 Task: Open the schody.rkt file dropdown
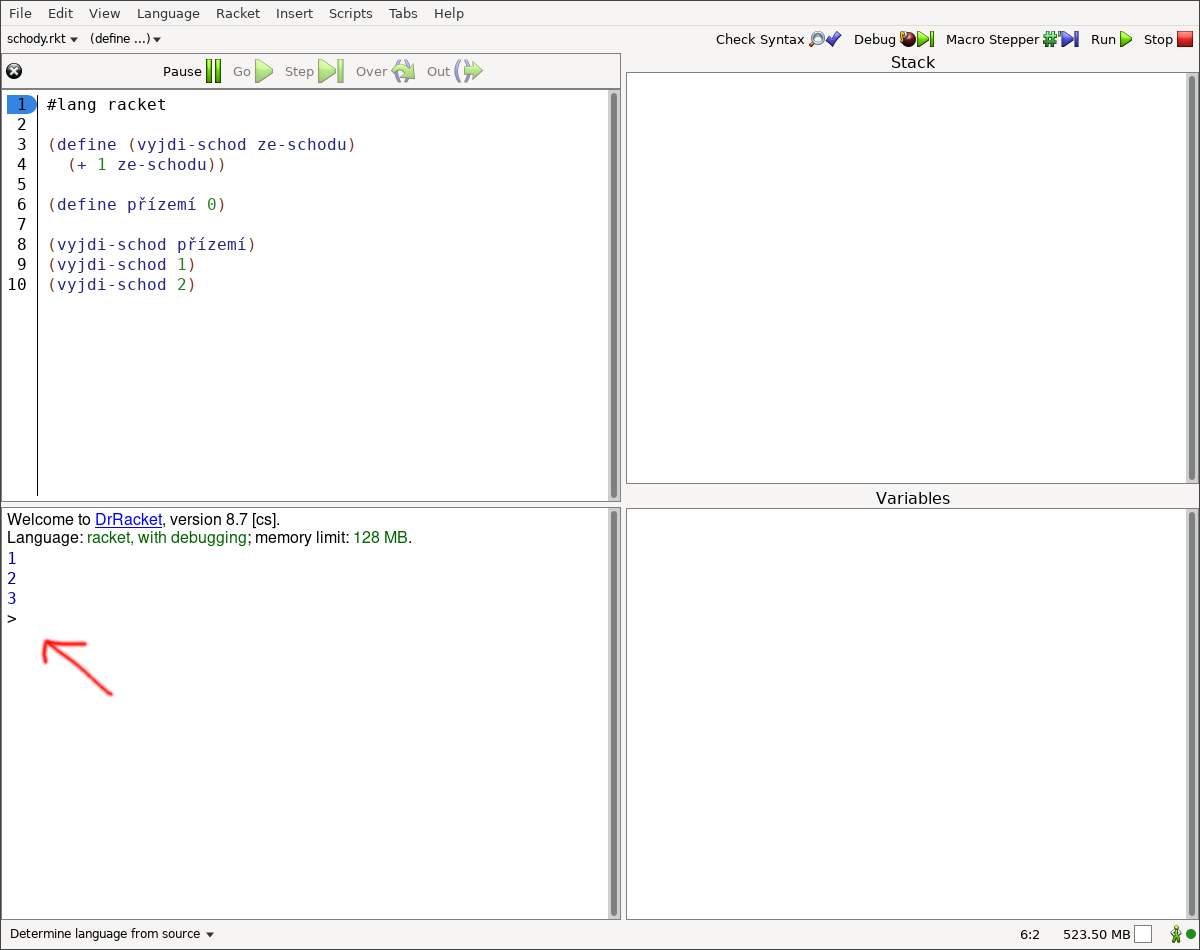42,40
